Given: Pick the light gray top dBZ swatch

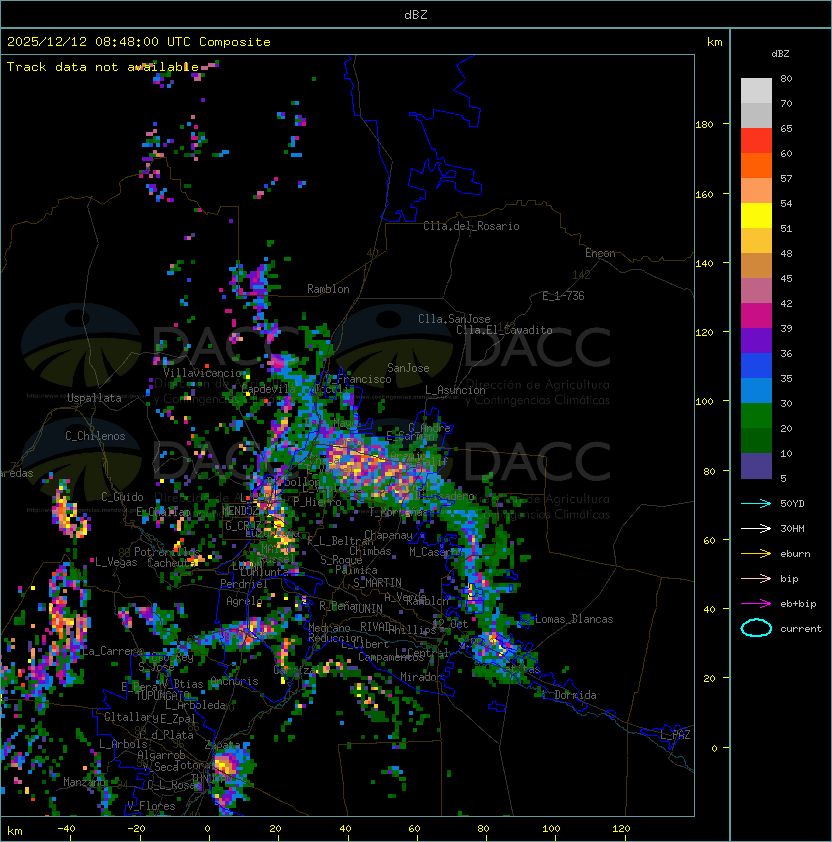Looking at the screenshot, I should [756, 91].
